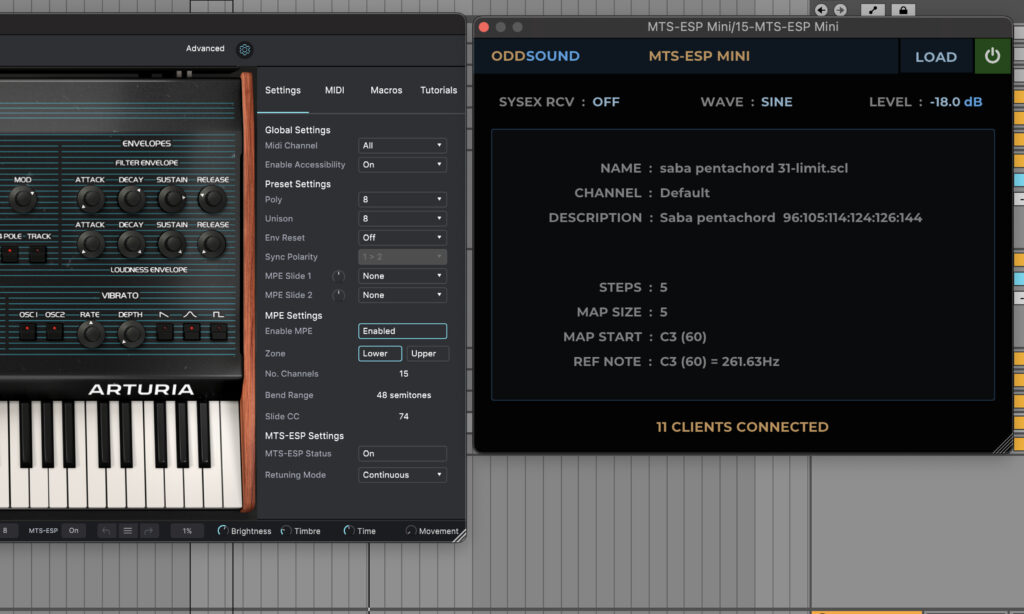Viewport: 1024px width, 614px height.
Task: Open the Advanced settings gear icon
Action: (x=245, y=50)
